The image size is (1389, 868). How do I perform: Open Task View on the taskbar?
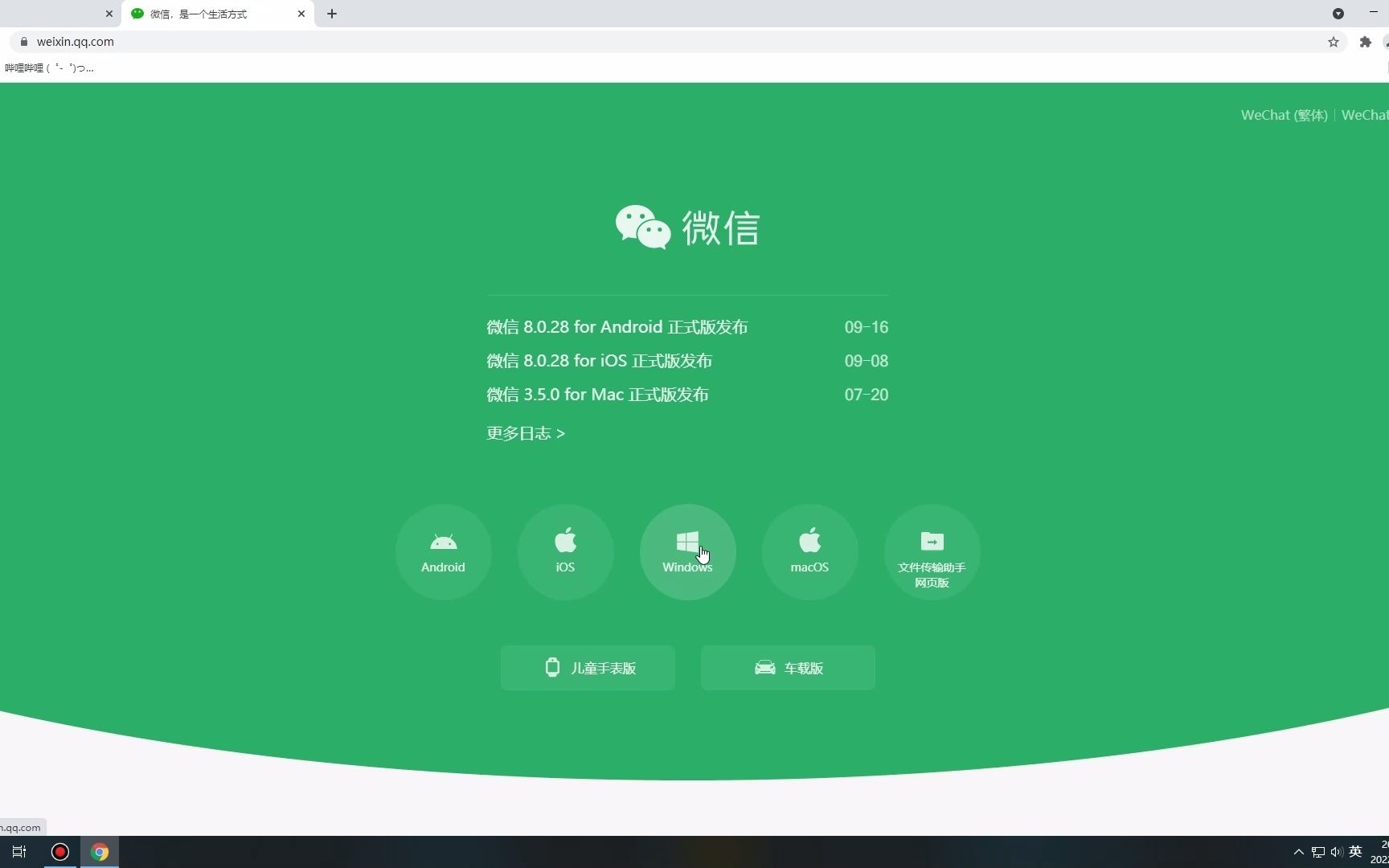point(19,852)
